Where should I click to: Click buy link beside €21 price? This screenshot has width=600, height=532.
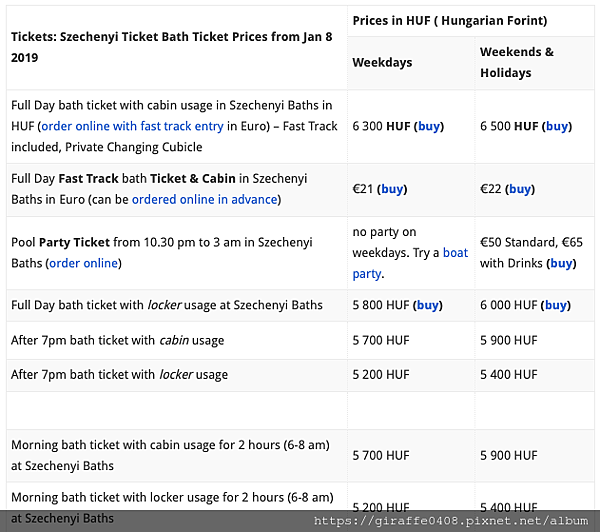point(392,189)
